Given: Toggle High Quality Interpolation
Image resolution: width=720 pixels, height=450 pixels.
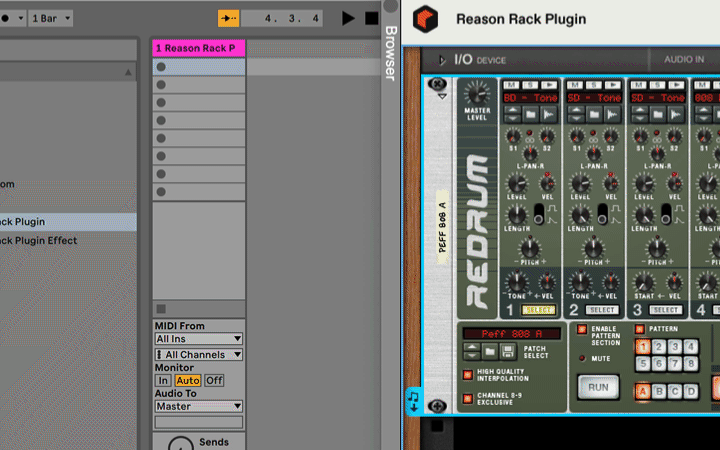Looking at the screenshot, I should coord(467,375).
